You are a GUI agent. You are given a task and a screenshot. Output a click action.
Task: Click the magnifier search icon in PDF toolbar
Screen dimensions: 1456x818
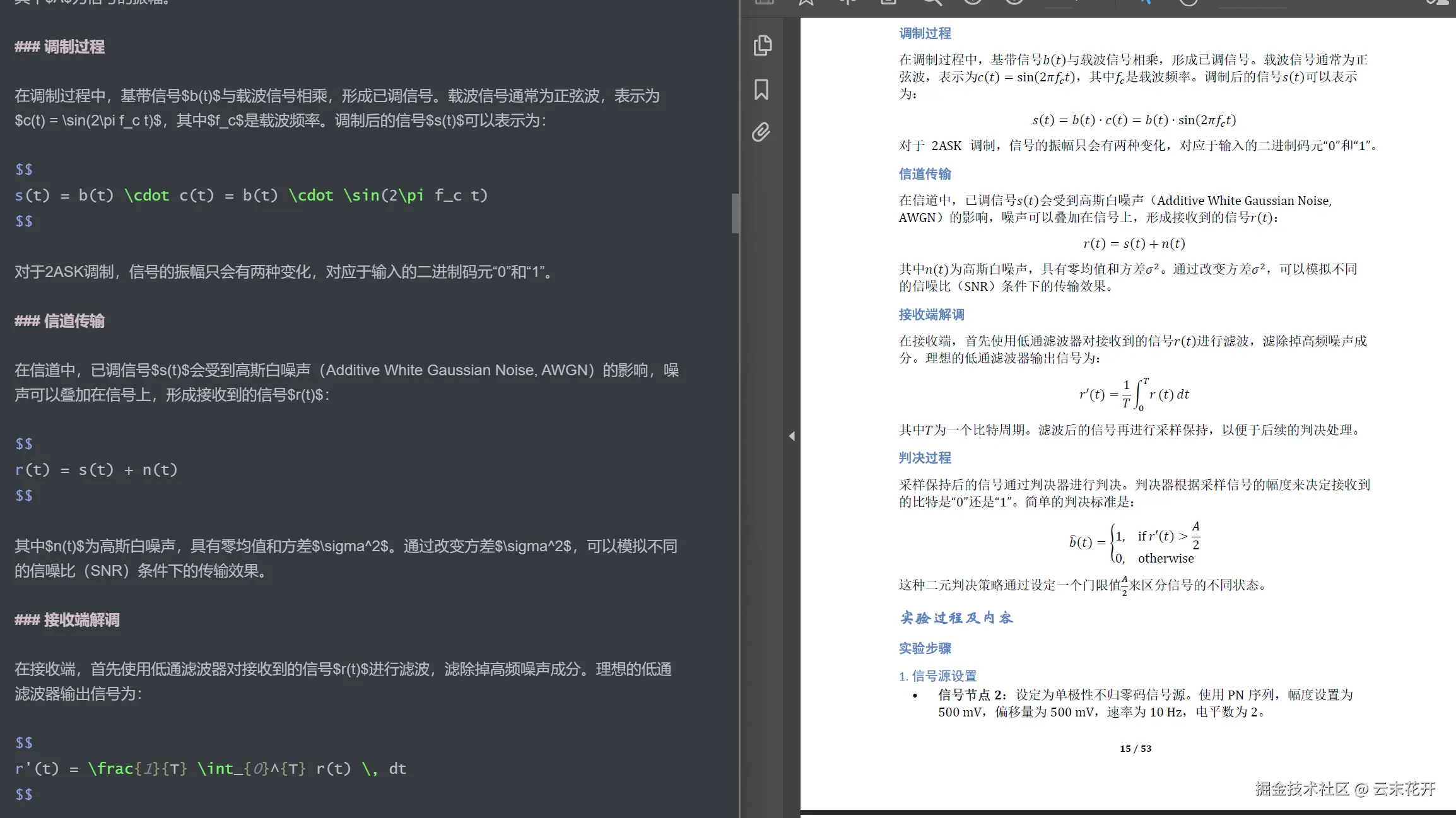(x=932, y=2)
